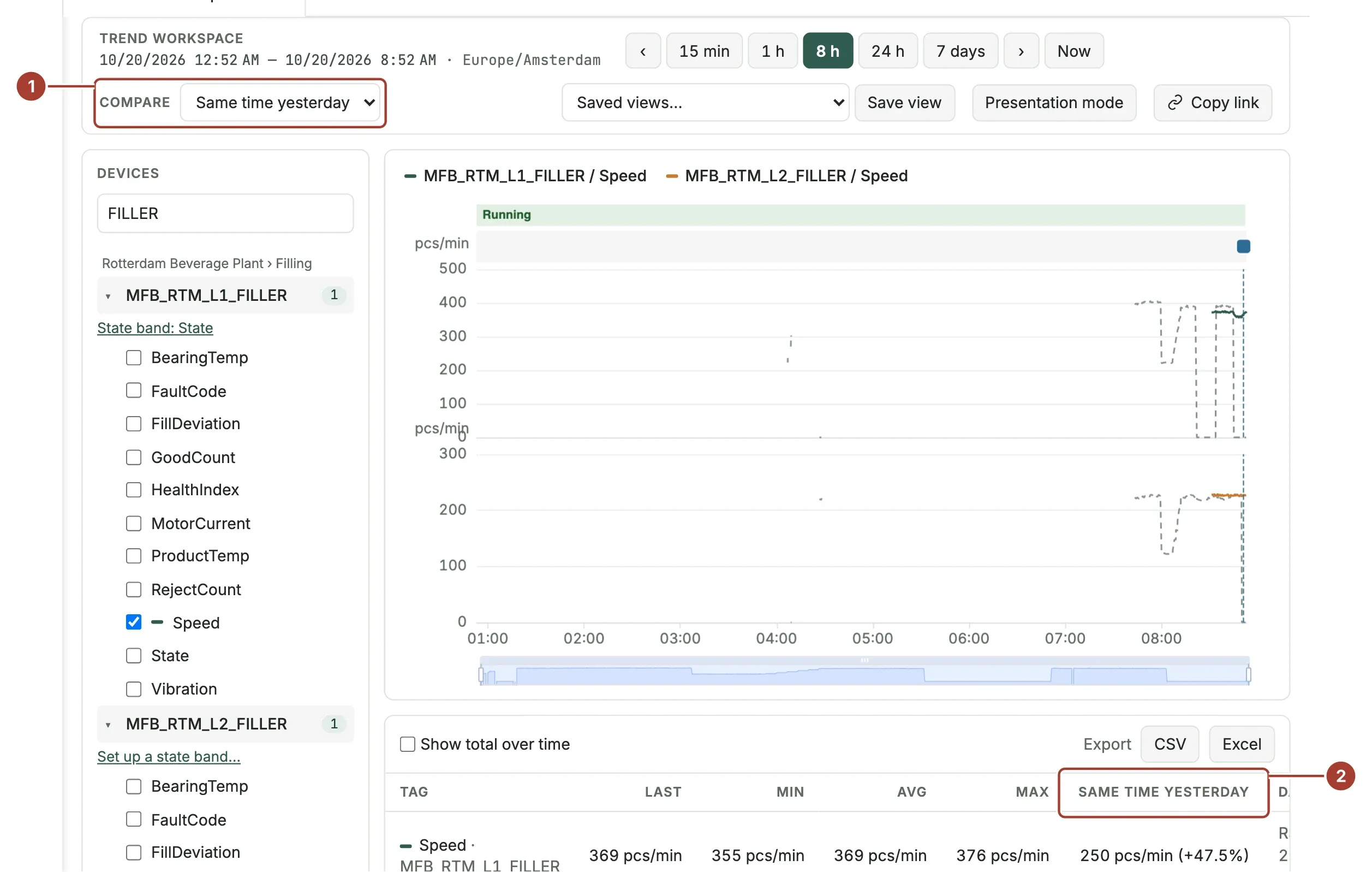Screen dimensions: 1372x872
Task: Click the right handle of the range slider
Action: tap(1248, 675)
